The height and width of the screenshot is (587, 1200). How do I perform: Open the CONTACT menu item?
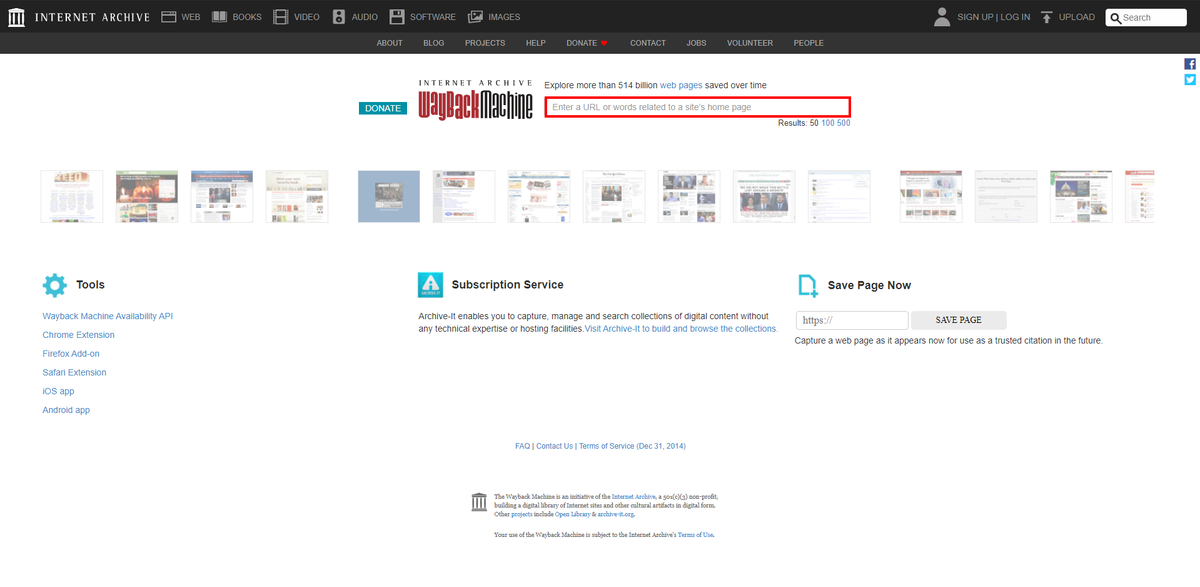648,43
